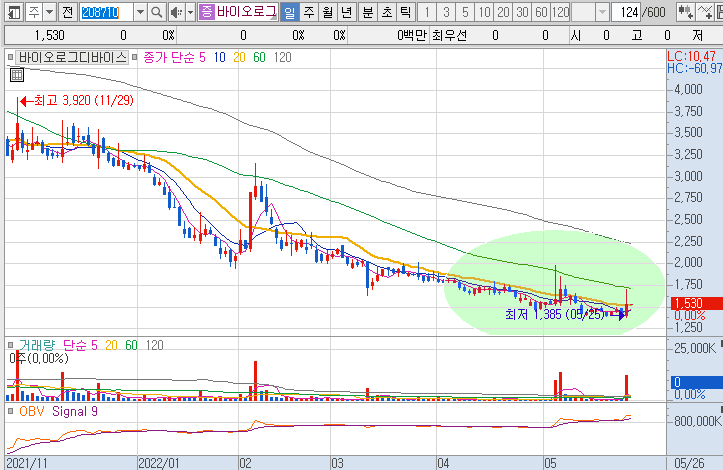Screen dimensions: 723x470
Task: Click the 종가 단순 moving average label
Action: coord(169,57)
